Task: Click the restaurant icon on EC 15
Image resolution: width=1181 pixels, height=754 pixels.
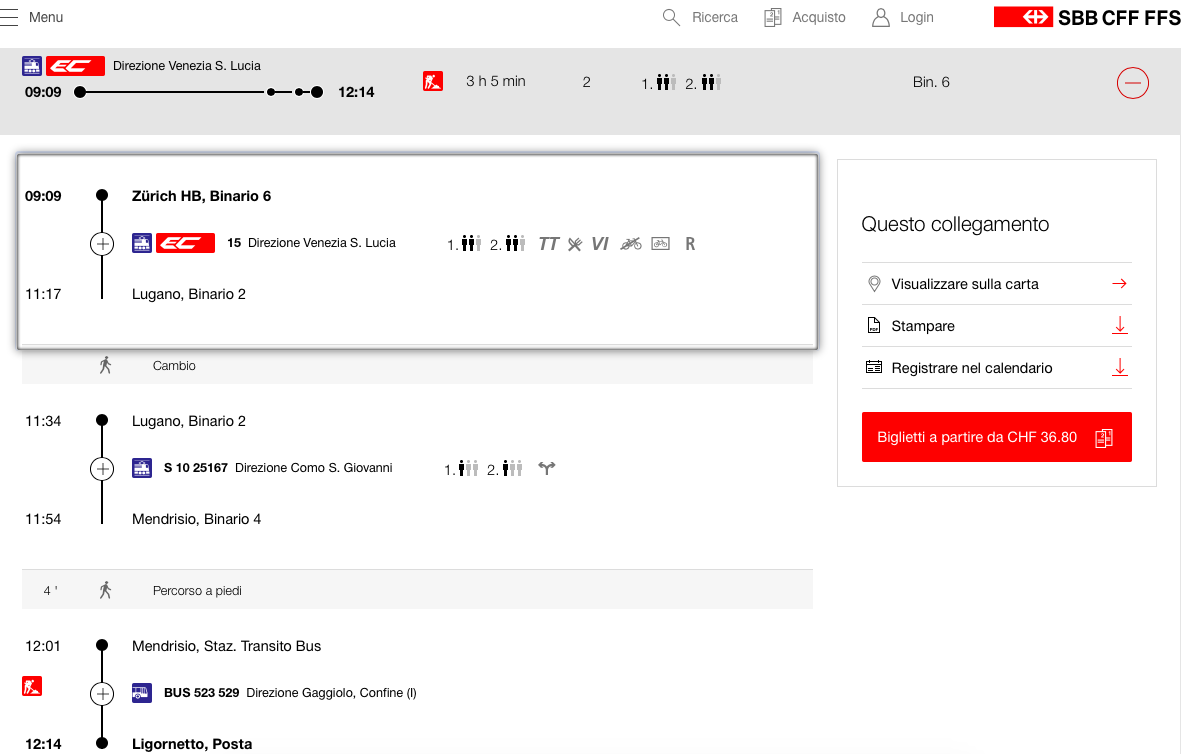Action: point(574,243)
